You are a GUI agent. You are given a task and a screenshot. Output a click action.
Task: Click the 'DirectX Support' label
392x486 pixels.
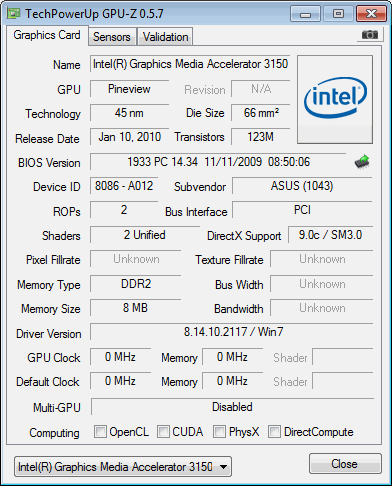(x=244, y=236)
